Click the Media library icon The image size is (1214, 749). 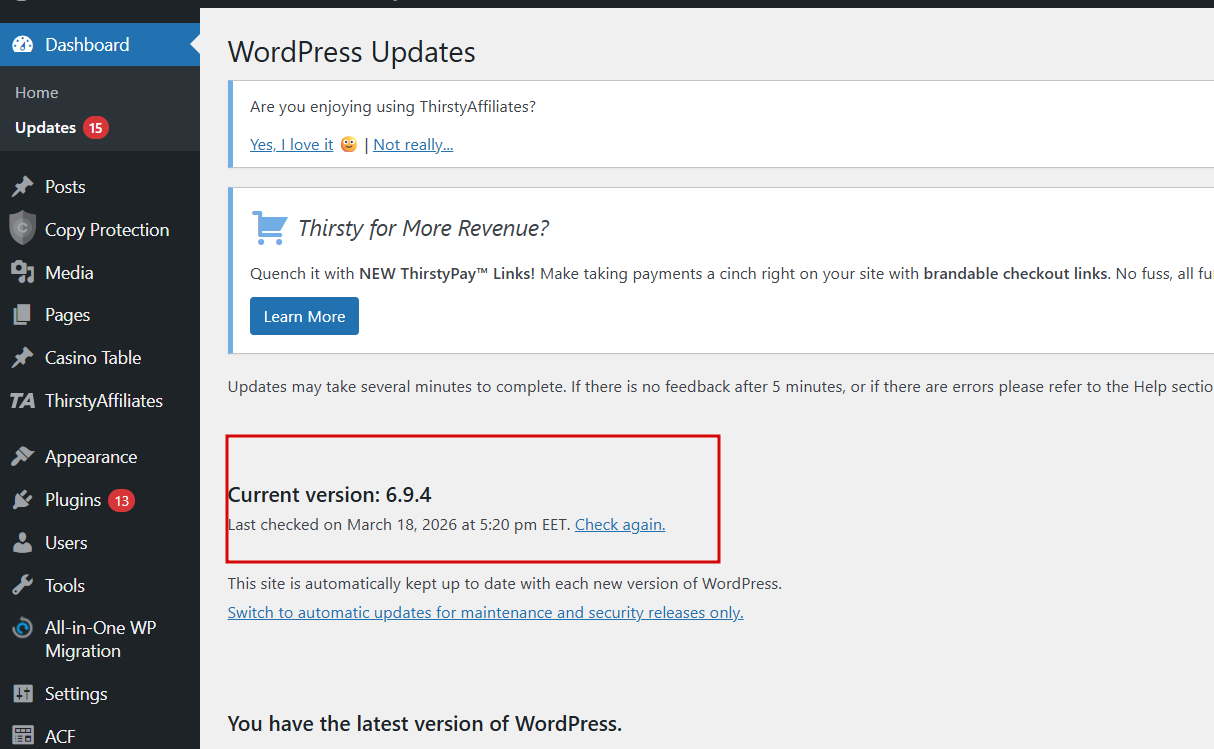22,272
